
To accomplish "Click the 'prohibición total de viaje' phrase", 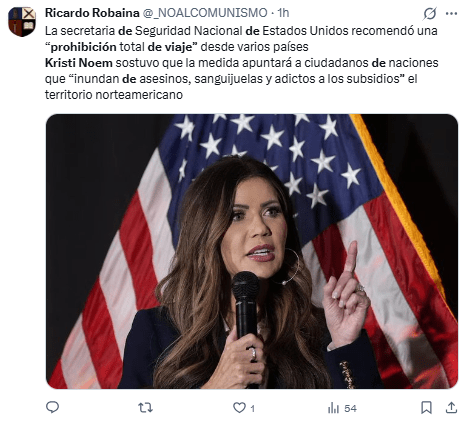I will coord(121,47).
